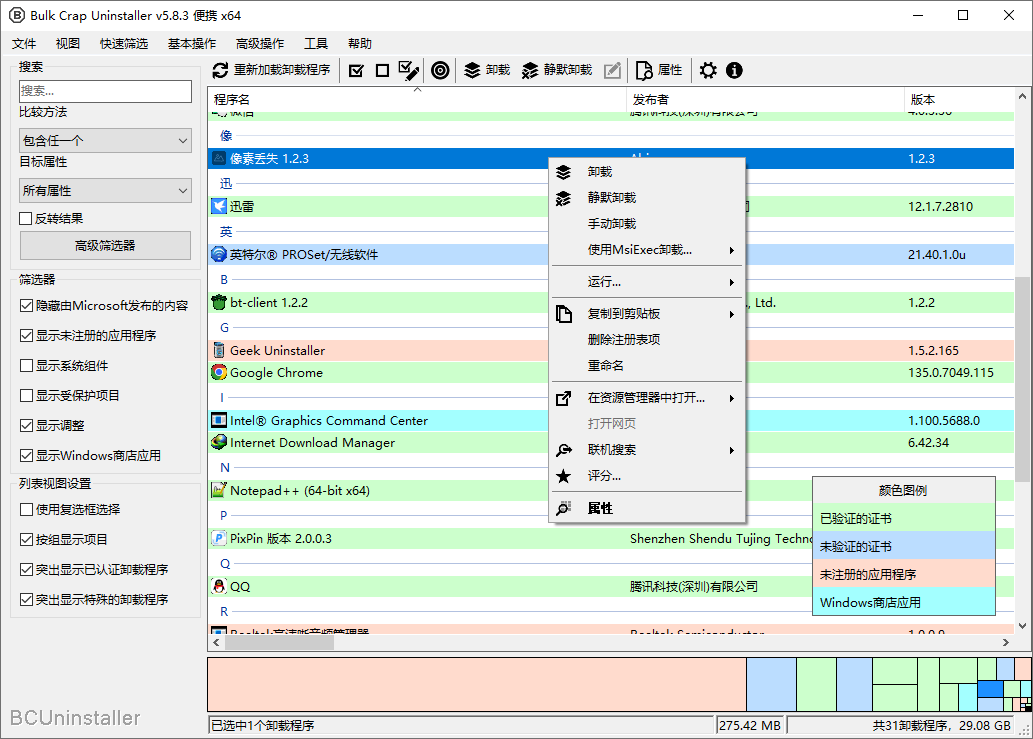Click the 高级筛选器 button
1033x739 pixels.
point(105,246)
